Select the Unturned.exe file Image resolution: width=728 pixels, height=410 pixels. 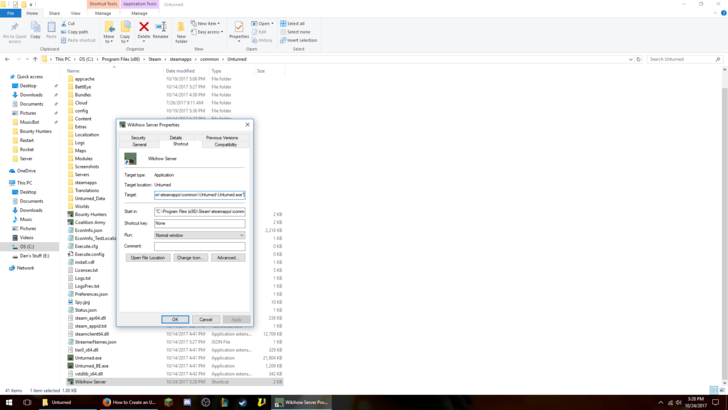(88, 358)
